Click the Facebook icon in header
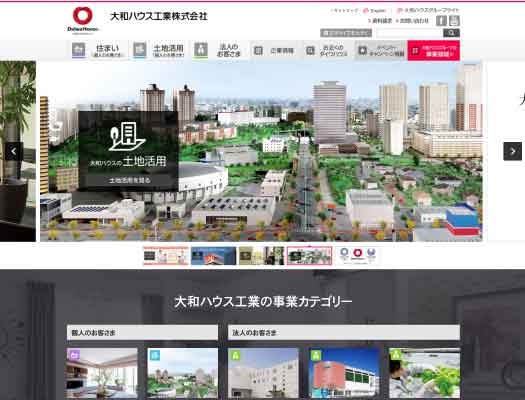Viewport: 525px width, 400px height. pyautogui.click(x=441, y=21)
